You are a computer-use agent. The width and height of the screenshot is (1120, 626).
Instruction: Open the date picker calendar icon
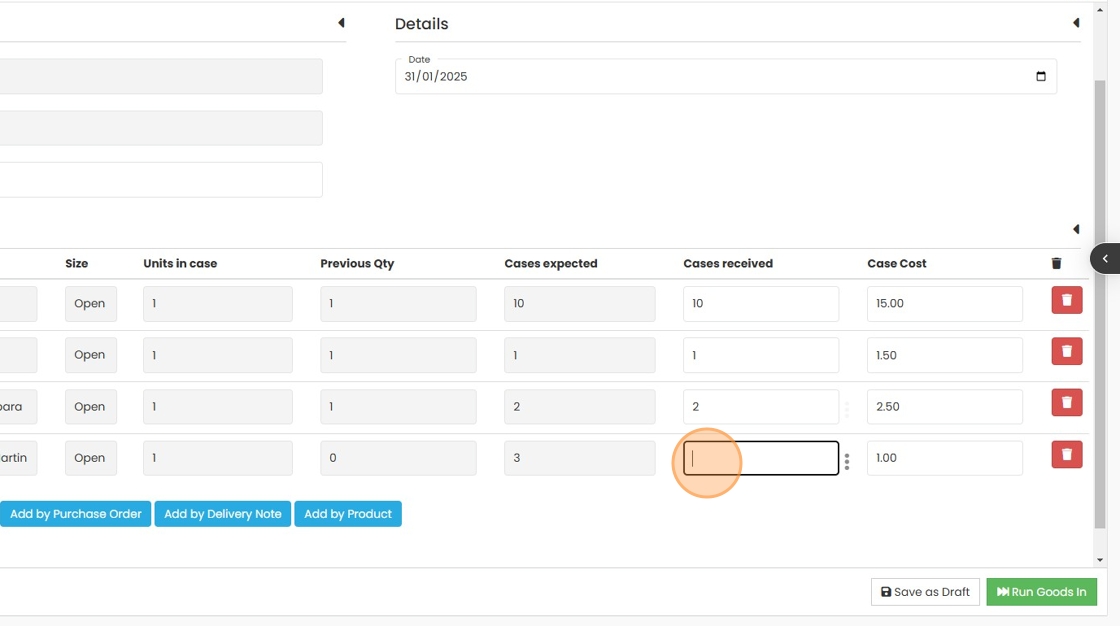(x=1040, y=77)
